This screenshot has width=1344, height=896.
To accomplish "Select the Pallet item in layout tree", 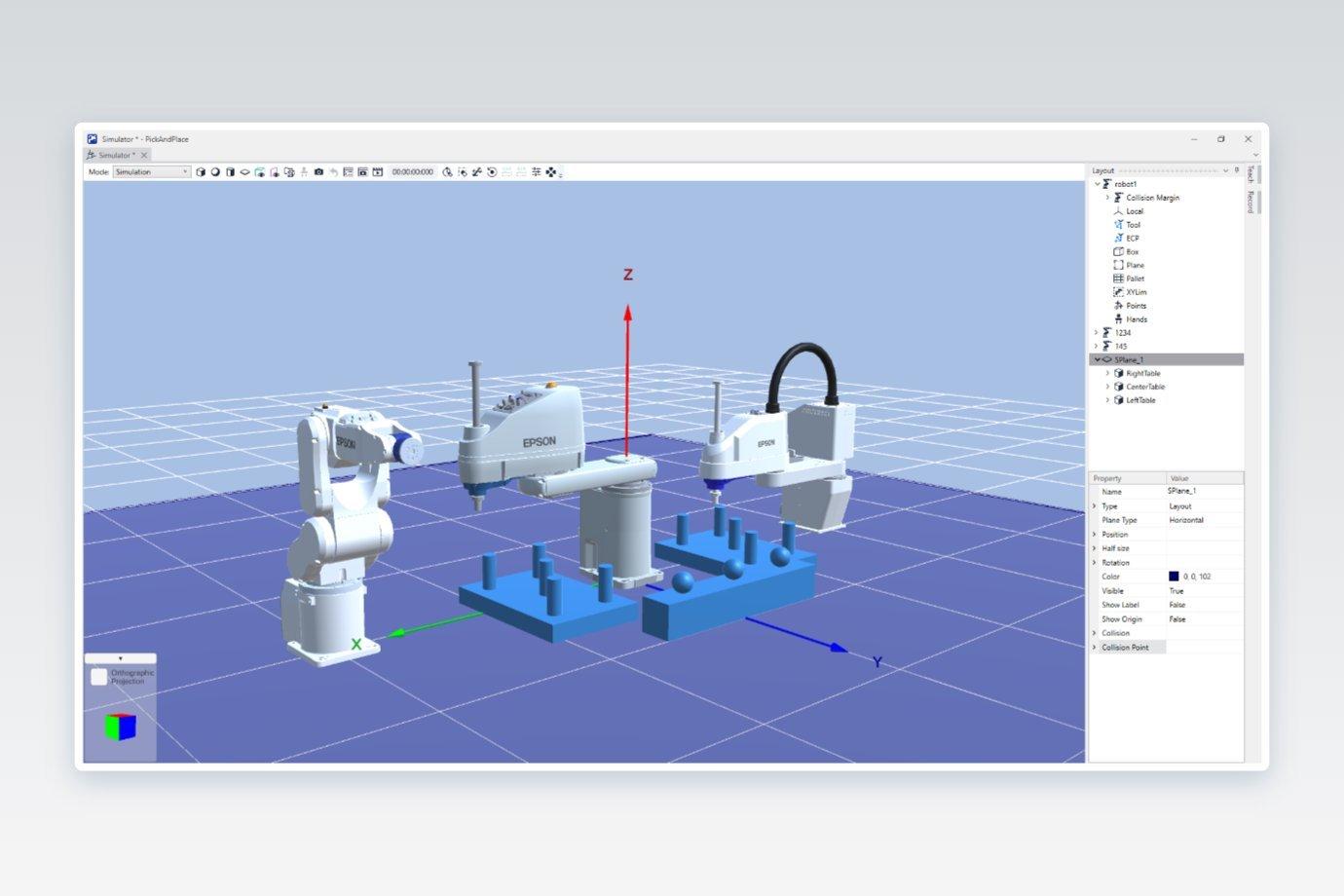I will click(x=1135, y=279).
